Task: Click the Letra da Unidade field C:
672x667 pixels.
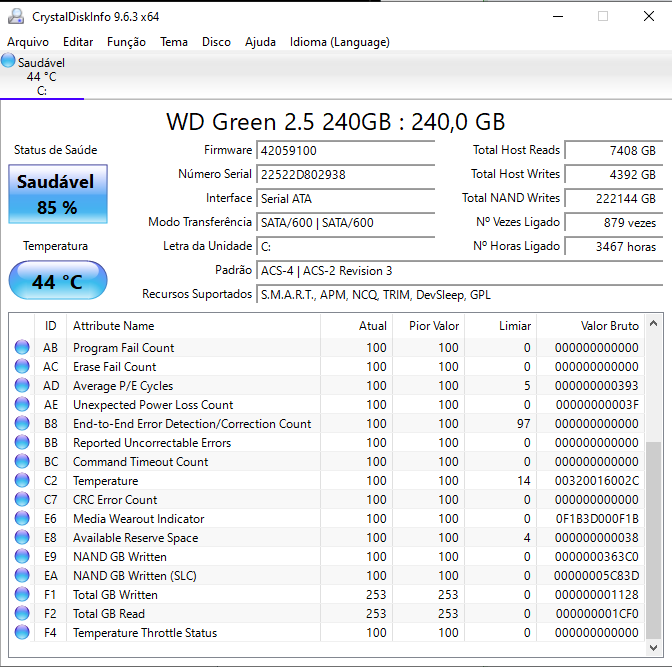Action: click(345, 247)
